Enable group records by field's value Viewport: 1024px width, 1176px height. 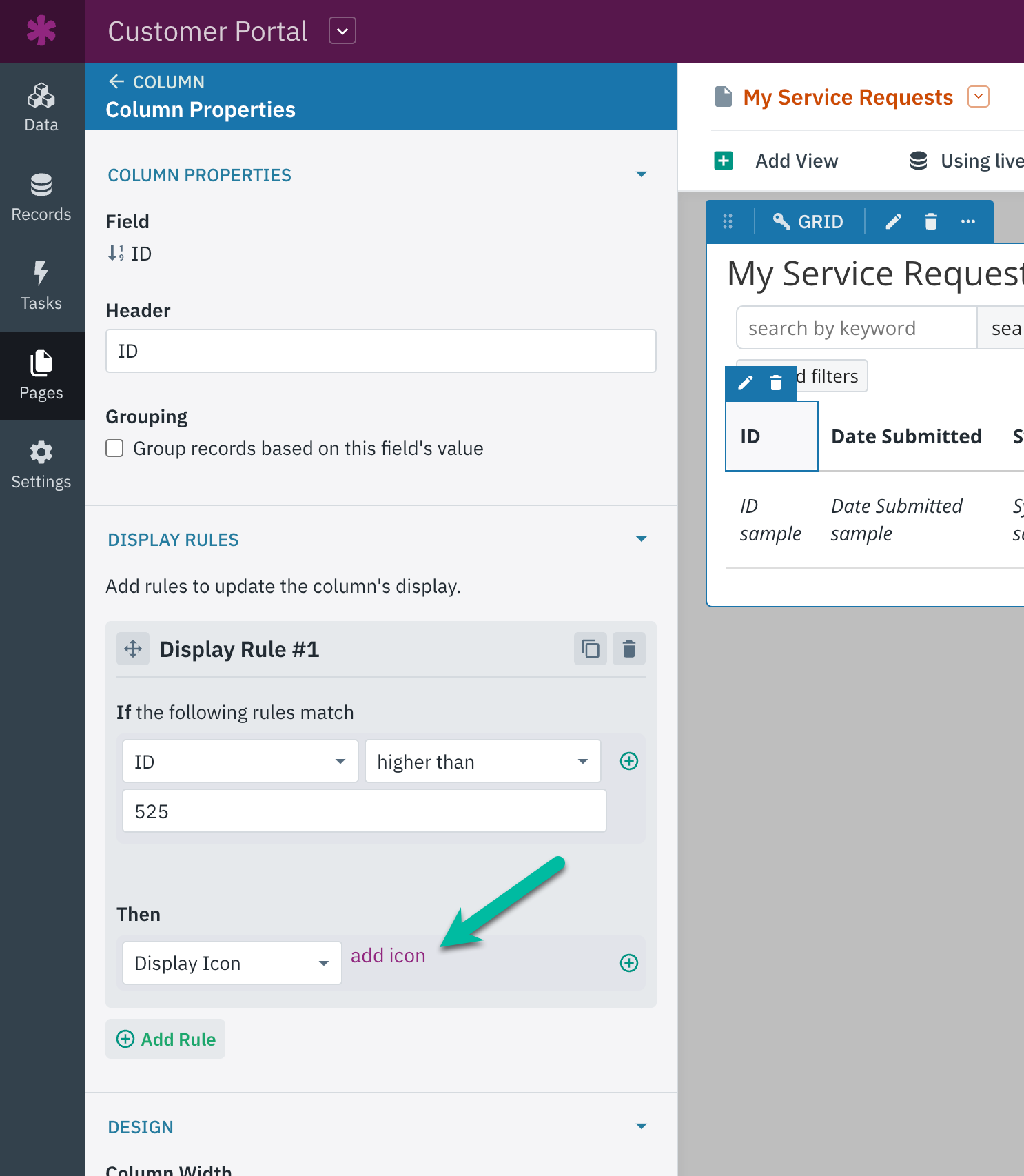[x=115, y=449]
